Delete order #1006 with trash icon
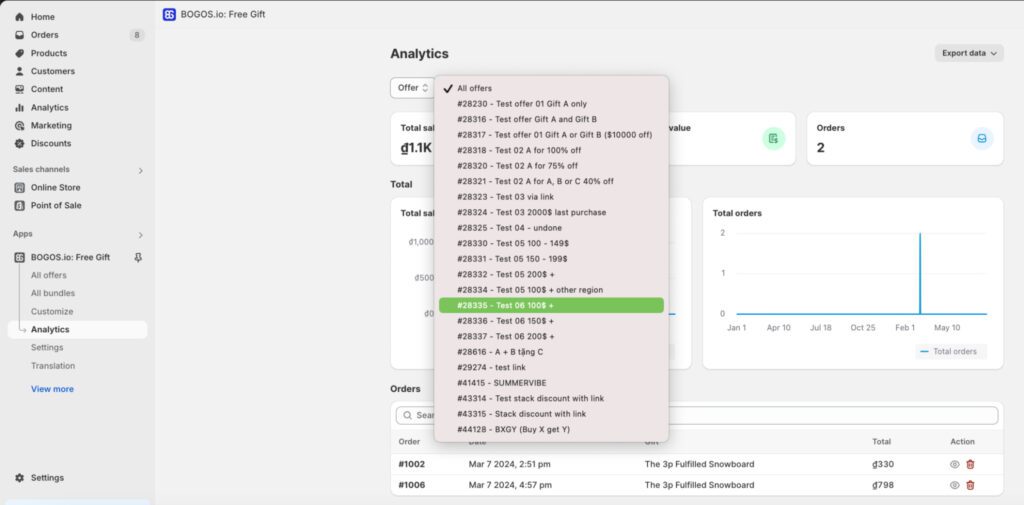The image size is (1024, 505). click(x=970, y=485)
